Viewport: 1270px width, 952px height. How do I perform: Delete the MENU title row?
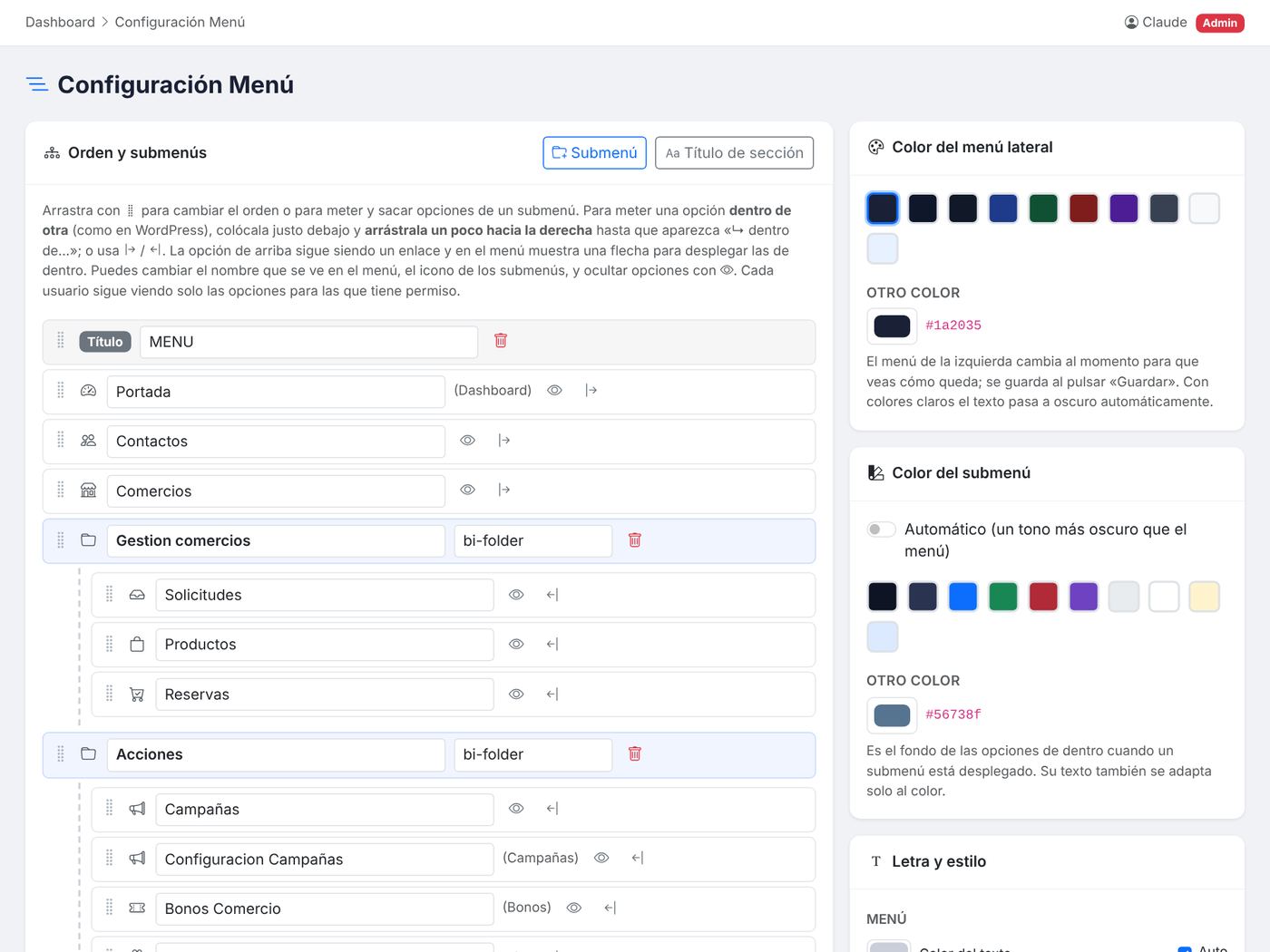point(501,341)
